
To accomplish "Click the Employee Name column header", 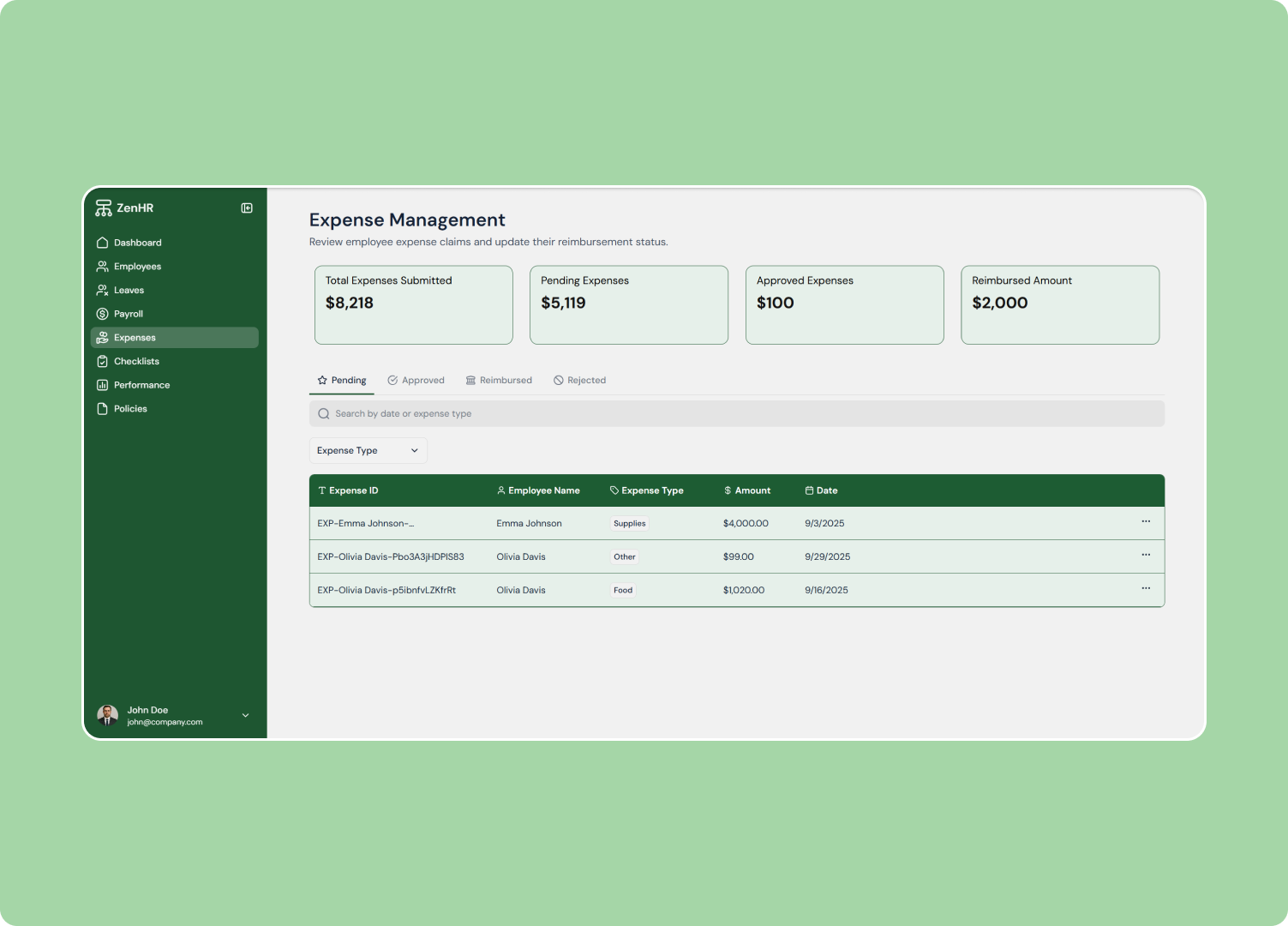I will coord(538,491).
